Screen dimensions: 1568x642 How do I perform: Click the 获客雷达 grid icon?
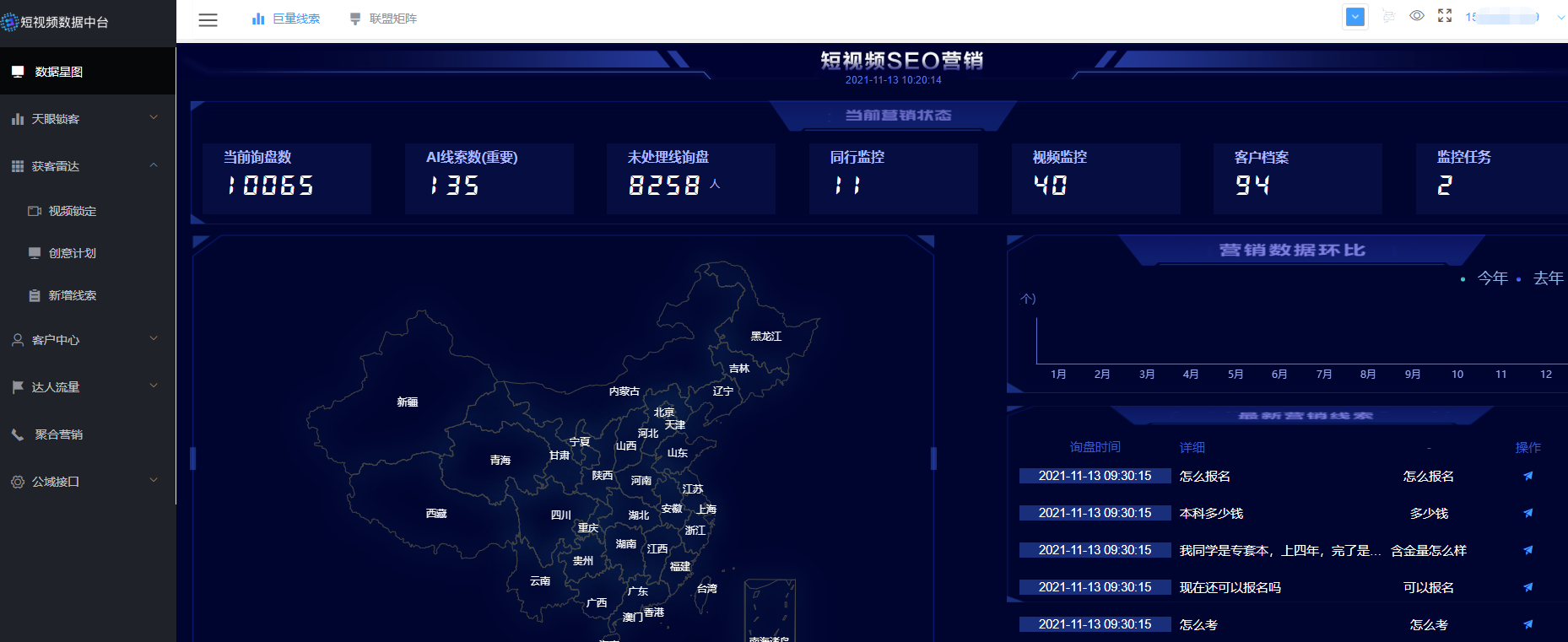18,166
